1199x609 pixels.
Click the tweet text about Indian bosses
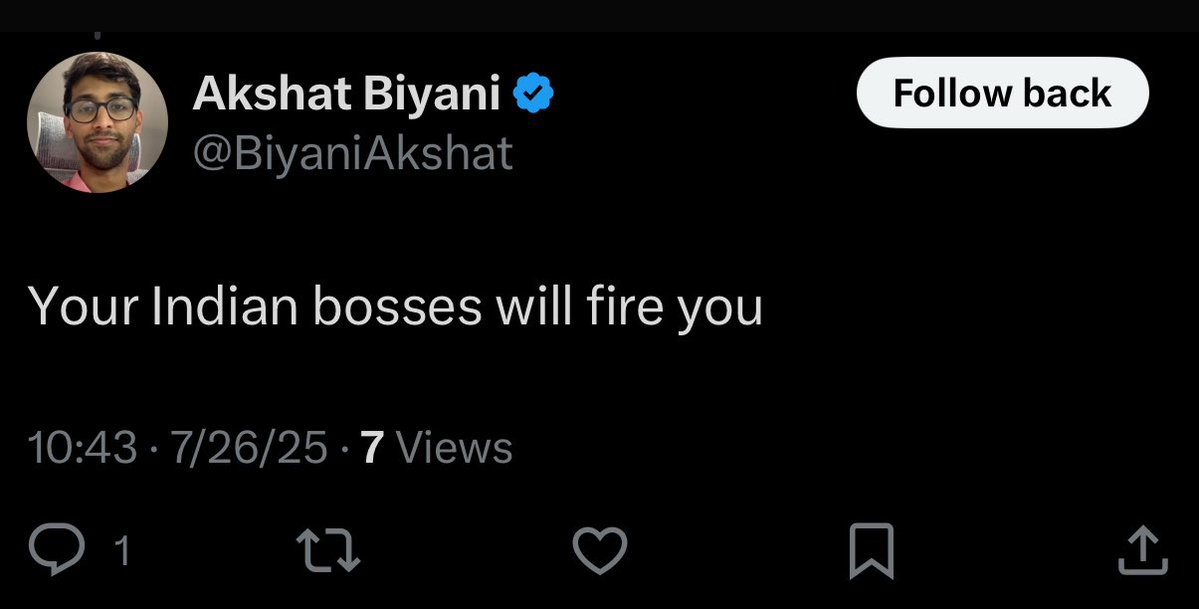pyautogui.click(x=395, y=306)
